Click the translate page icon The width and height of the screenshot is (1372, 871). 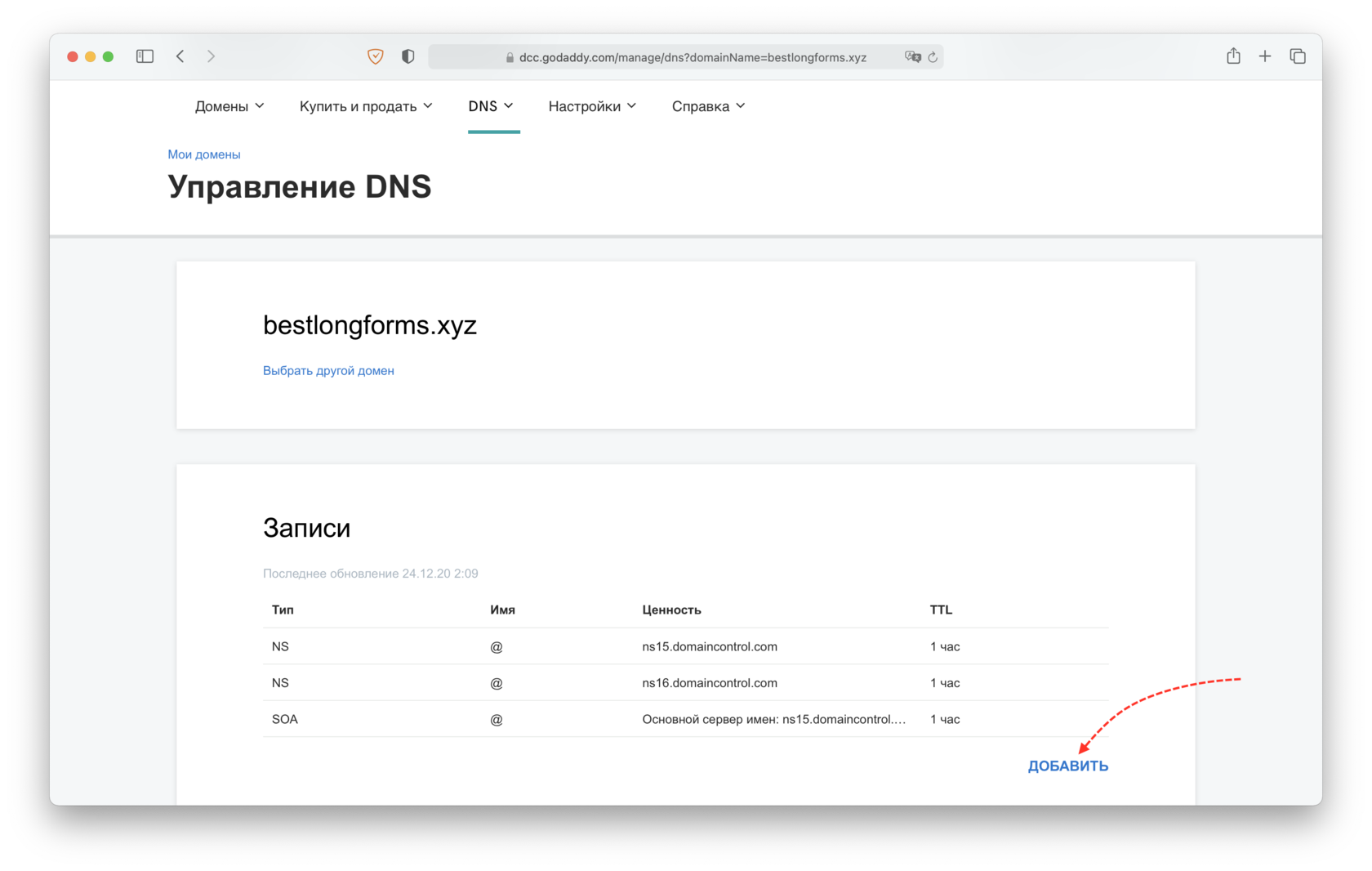[x=912, y=57]
